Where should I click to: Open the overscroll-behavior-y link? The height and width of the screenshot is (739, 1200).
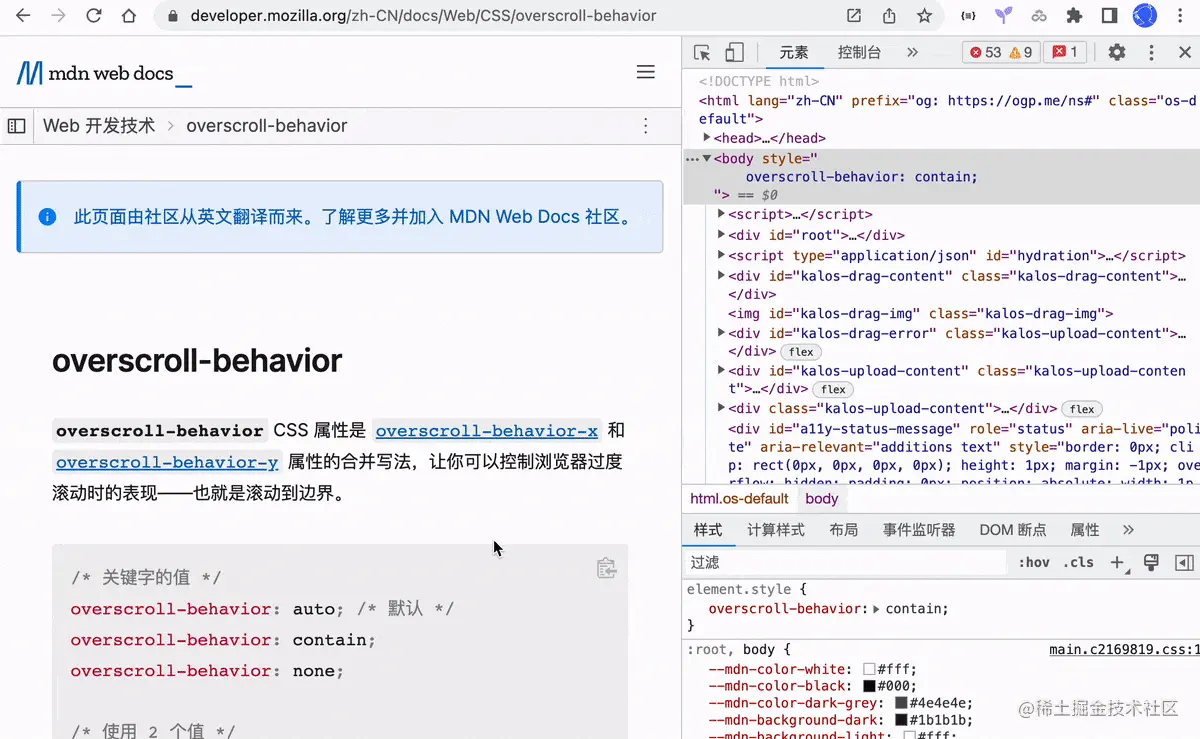tap(167, 462)
